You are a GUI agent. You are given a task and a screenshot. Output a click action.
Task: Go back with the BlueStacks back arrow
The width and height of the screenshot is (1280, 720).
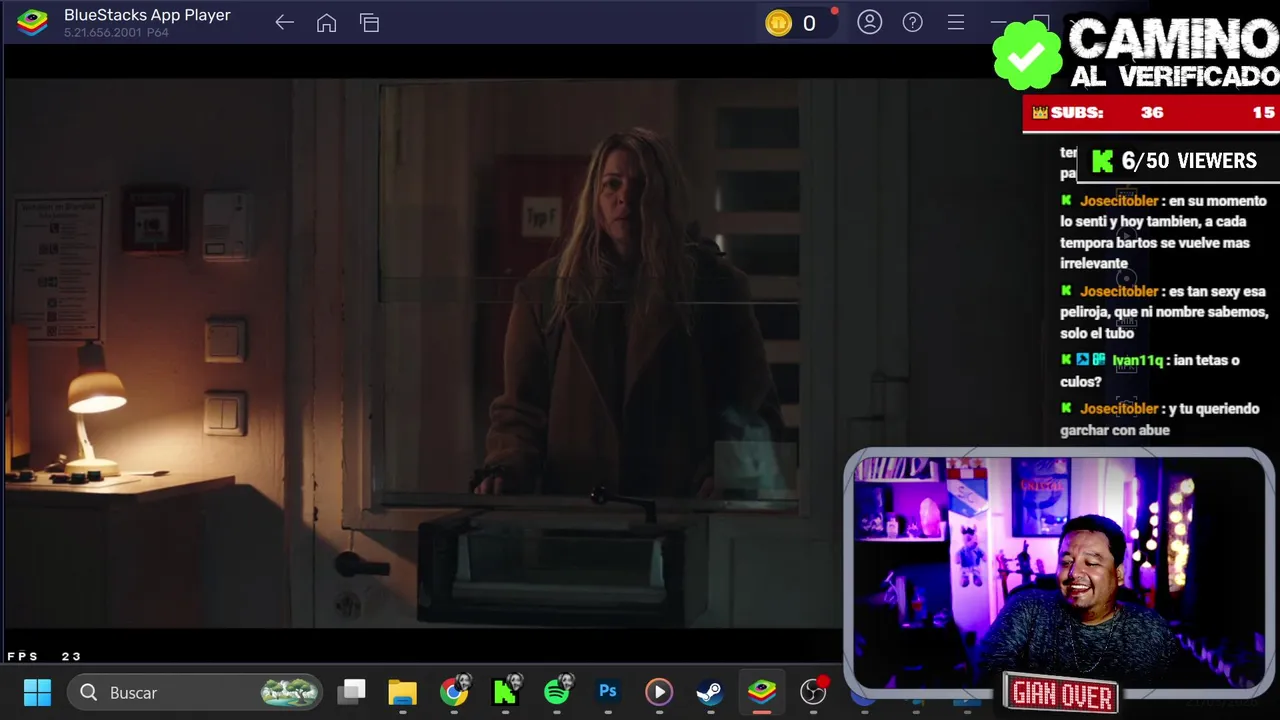pos(284,23)
